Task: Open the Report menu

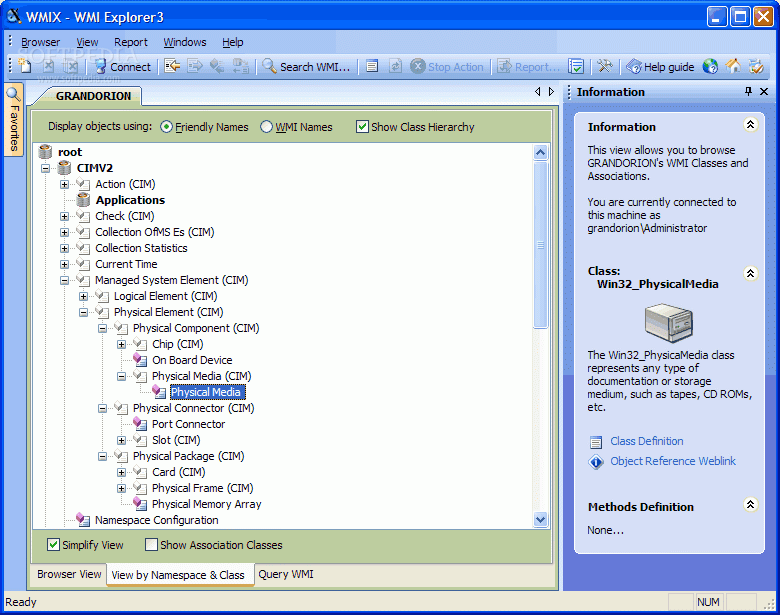Action: tap(131, 42)
